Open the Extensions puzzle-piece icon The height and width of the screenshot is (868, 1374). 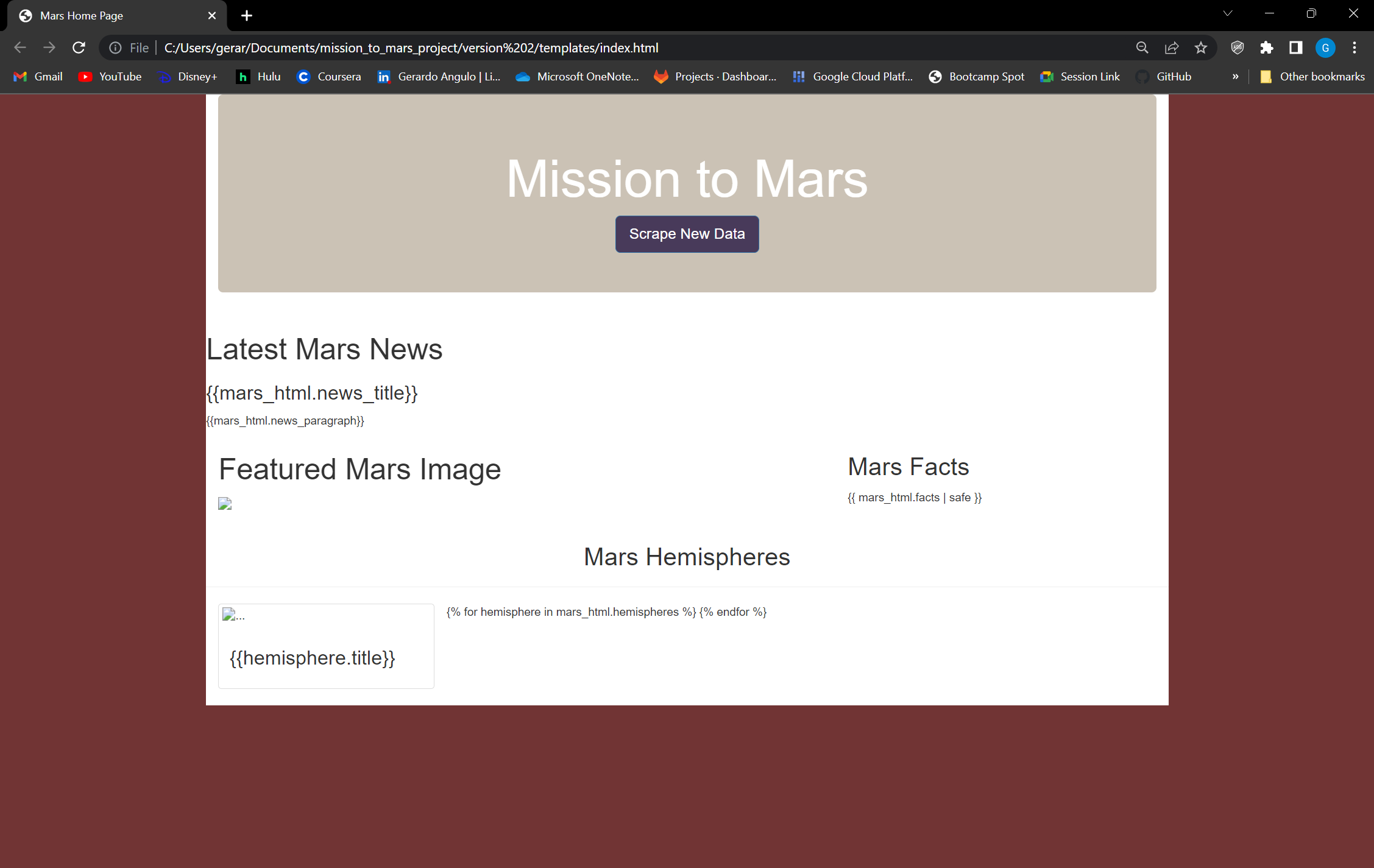(1267, 48)
